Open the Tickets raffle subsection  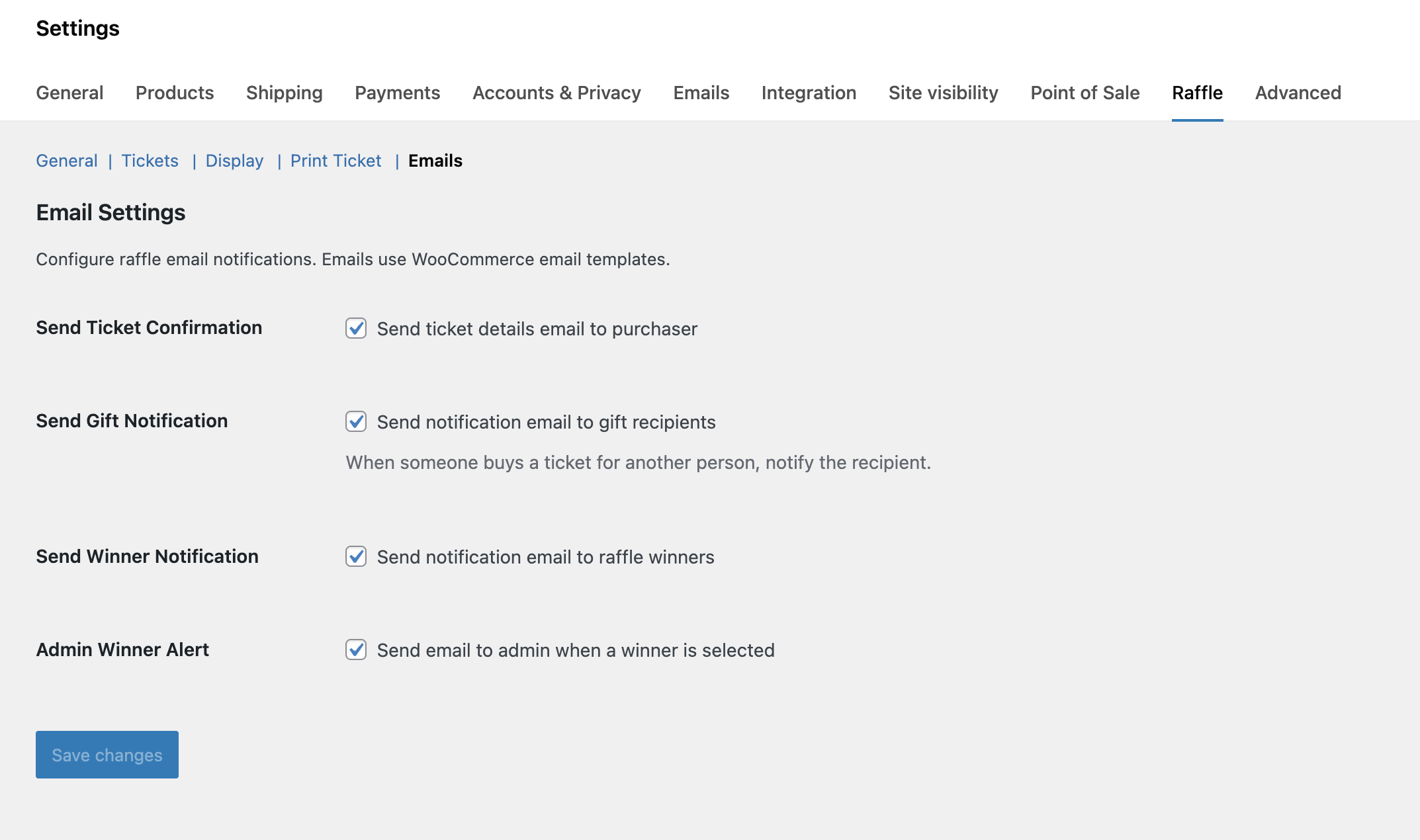(x=150, y=160)
